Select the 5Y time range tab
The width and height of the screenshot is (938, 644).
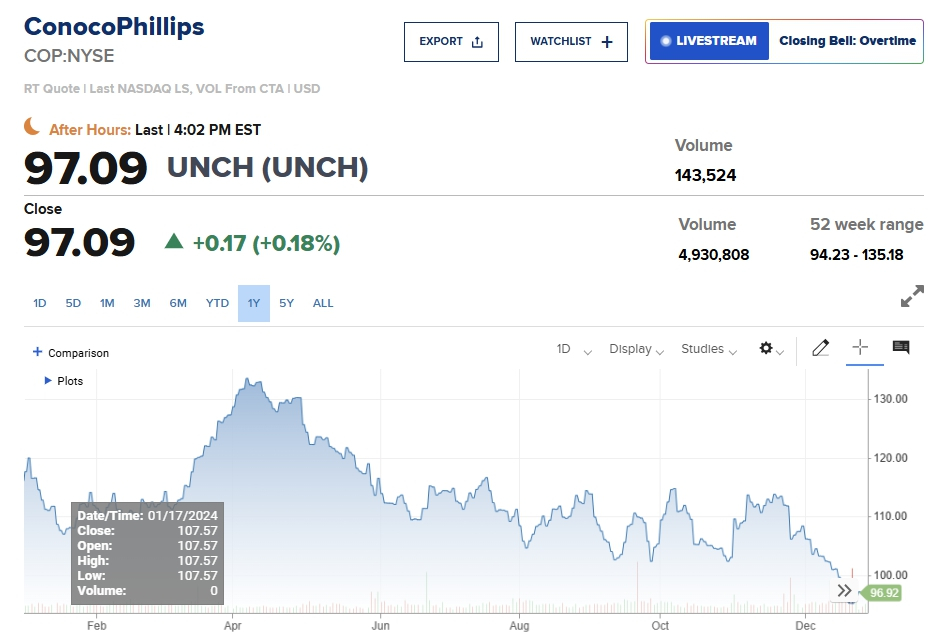pyautogui.click(x=287, y=303)
